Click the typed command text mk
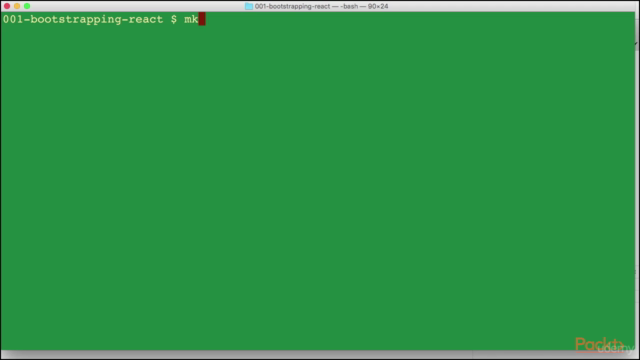Viewport: 640px width, 360px height. click(x=191, y=20)
